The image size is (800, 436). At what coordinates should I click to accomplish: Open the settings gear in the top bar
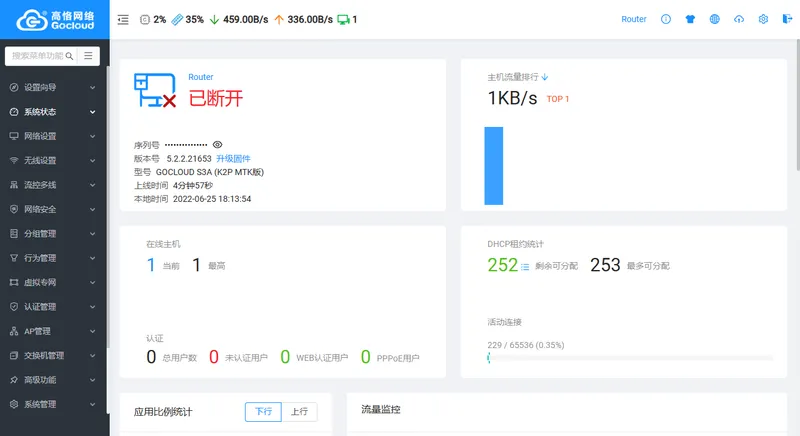pyautogui.click(x=763, y=19)
